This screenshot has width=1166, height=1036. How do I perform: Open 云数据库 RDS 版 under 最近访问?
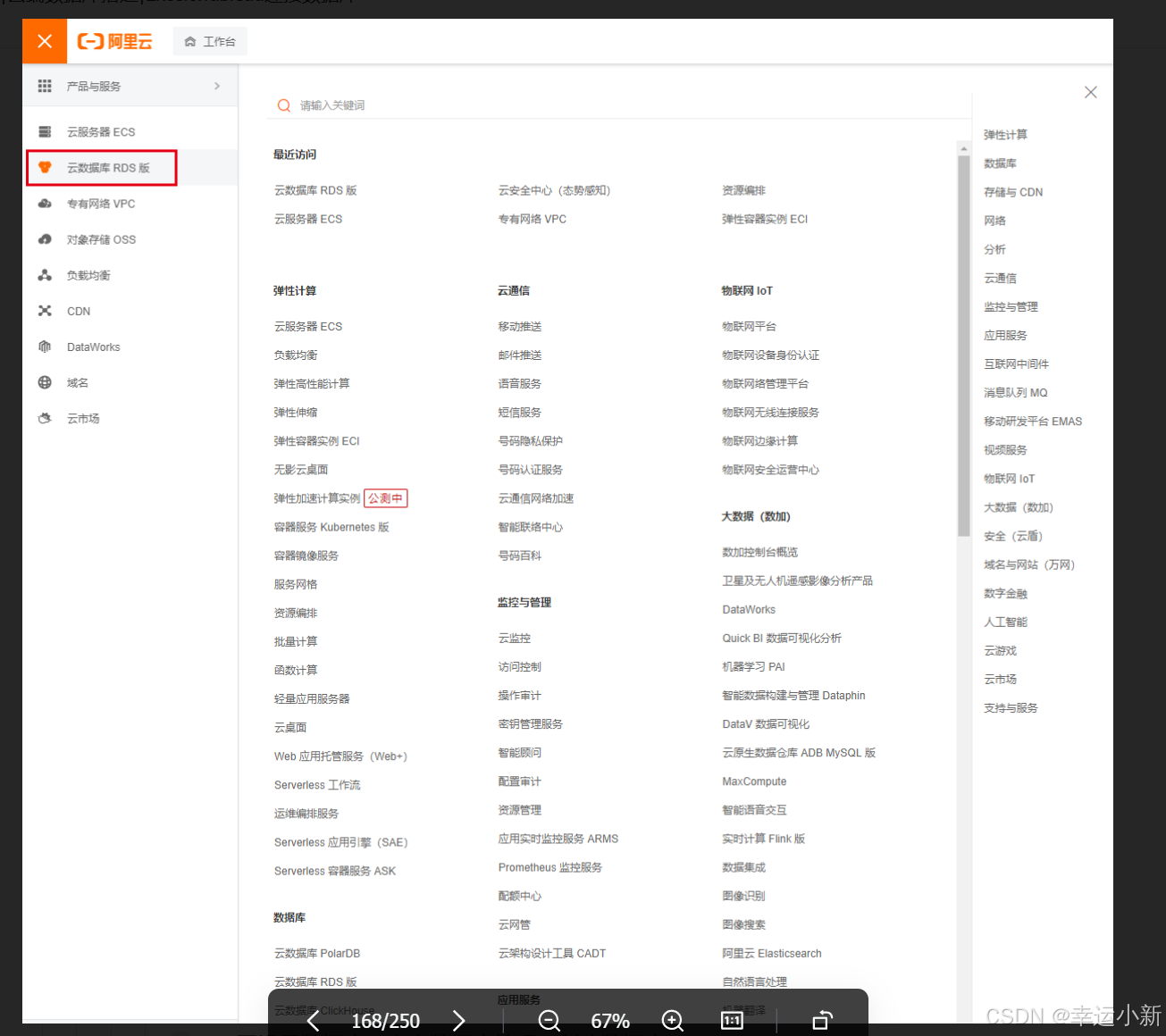[x=315, y=190]
